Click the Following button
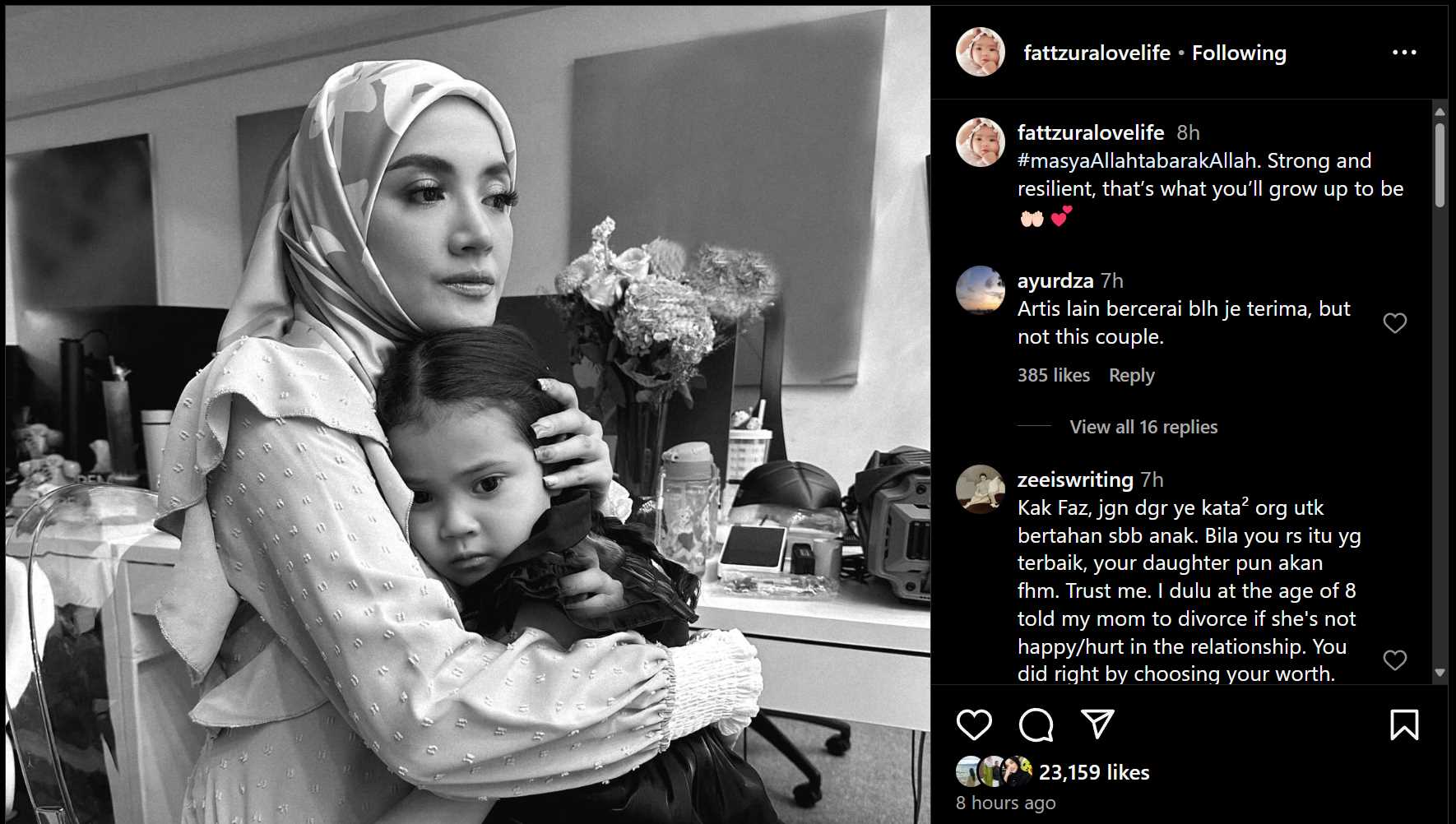1456x824 pixels. (1239, 53)
